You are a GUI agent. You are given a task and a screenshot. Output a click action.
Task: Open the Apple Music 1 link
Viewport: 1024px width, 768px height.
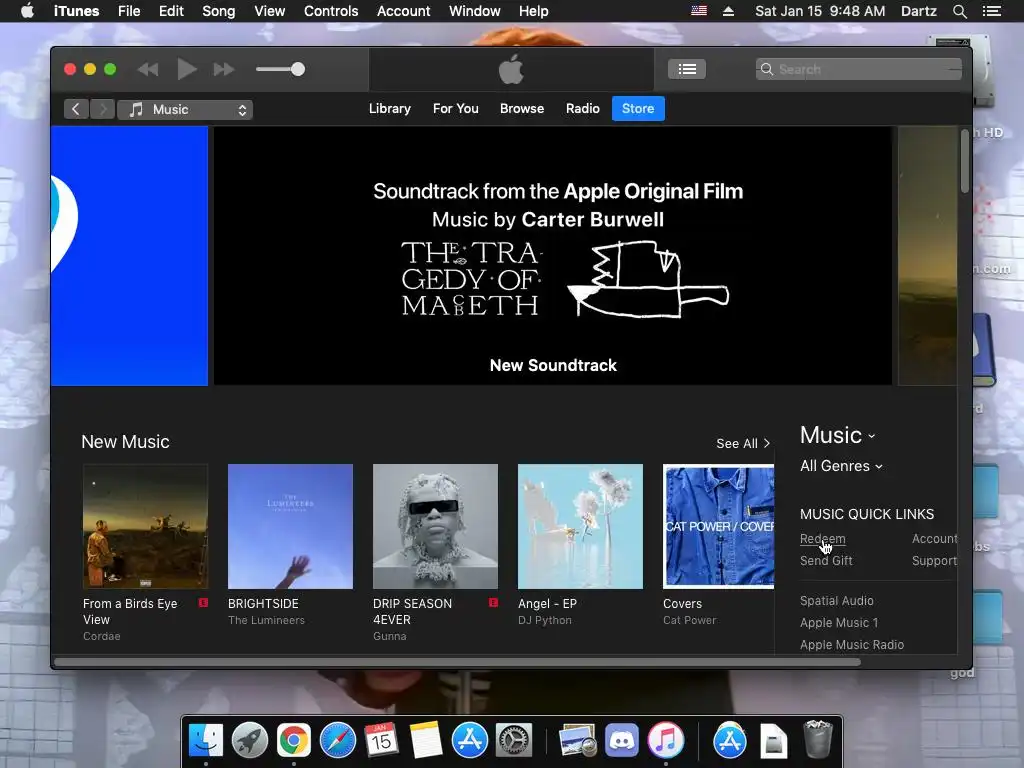coord(839,623)
